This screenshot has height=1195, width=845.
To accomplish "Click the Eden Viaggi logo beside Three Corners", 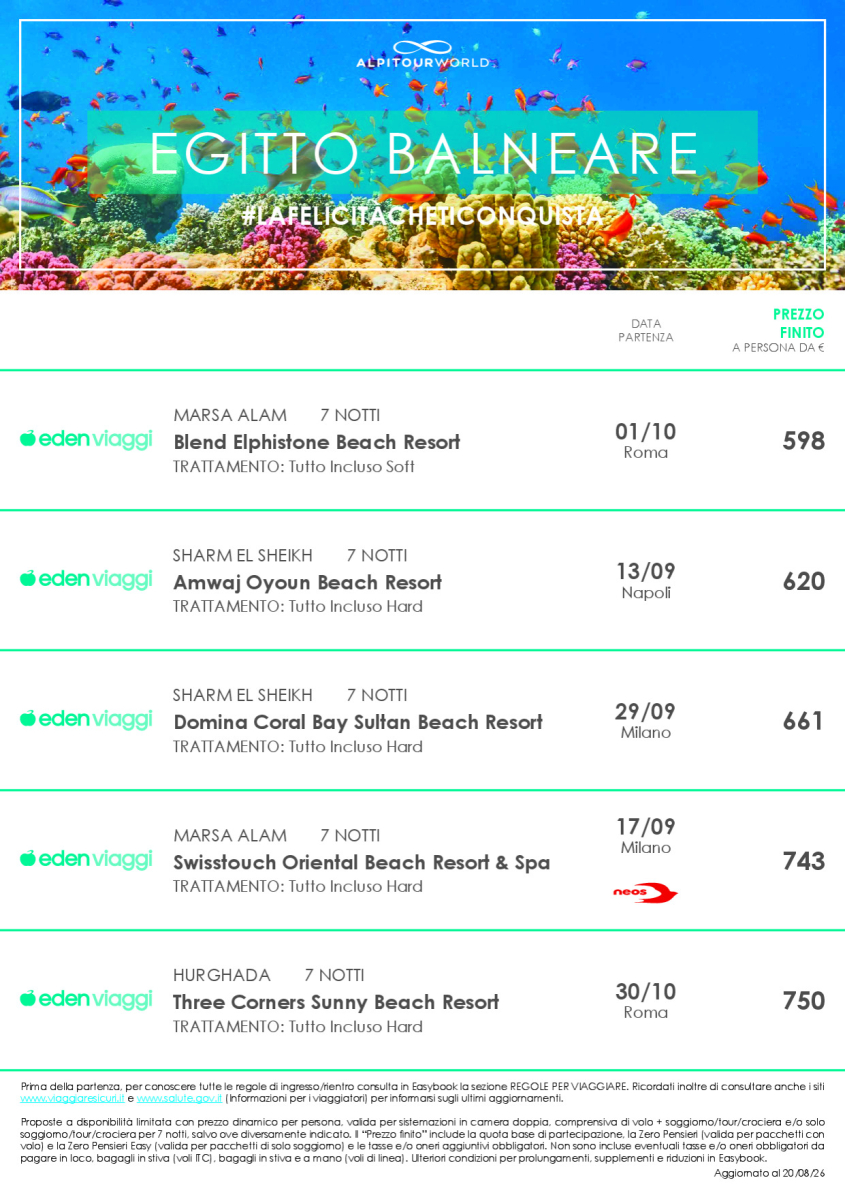I will point(86,999).
